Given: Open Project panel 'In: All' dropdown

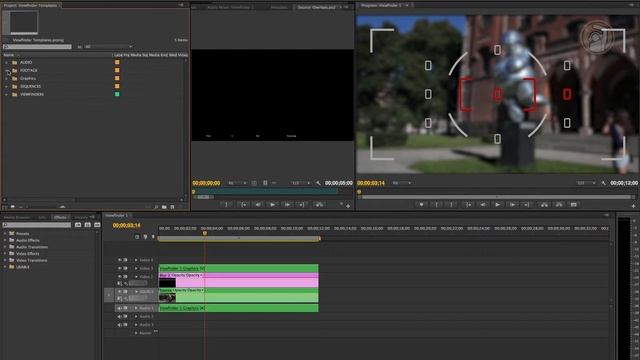Looking at the screenshot, I should [x=109, y=47].
